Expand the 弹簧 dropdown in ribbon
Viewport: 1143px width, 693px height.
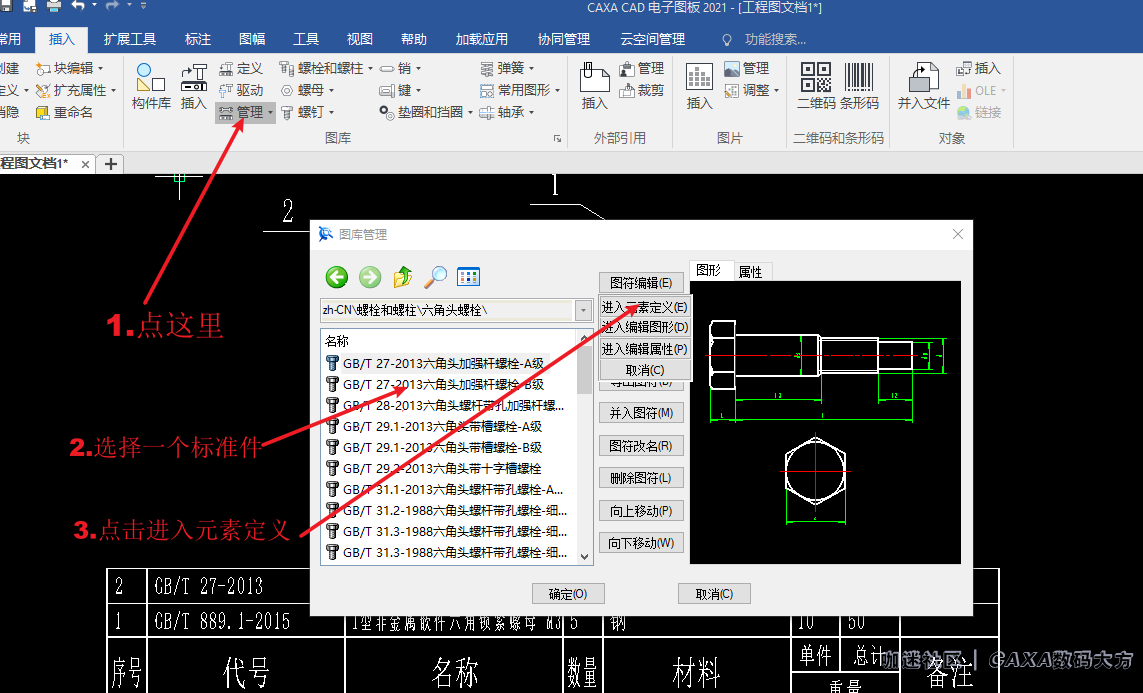pyautogui.click(x=532, y=69)
